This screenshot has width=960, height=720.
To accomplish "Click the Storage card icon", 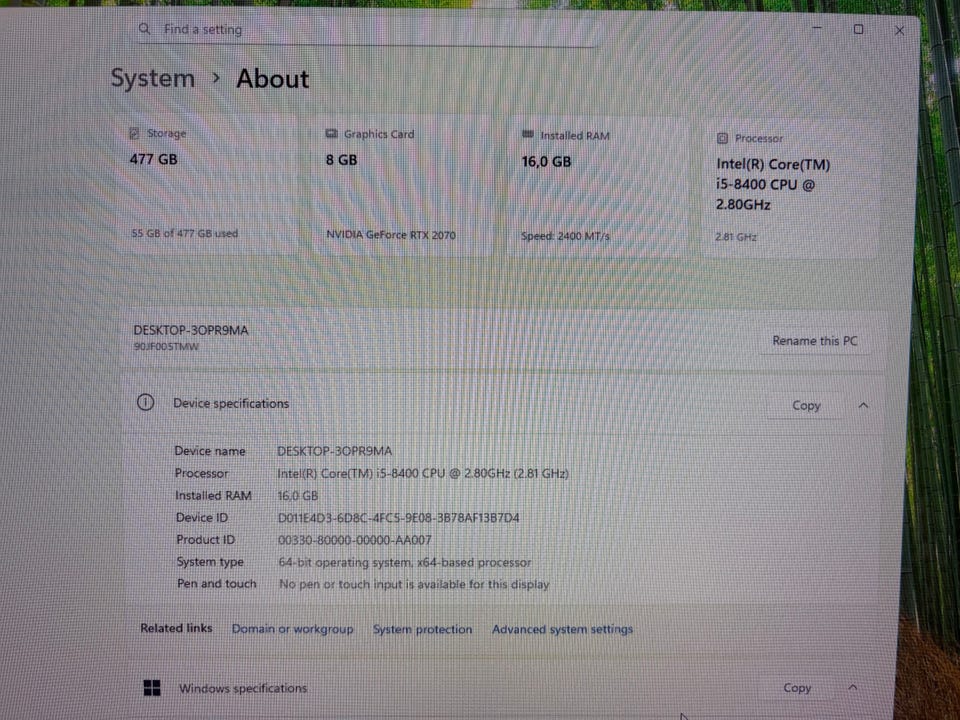I will 134,133.
